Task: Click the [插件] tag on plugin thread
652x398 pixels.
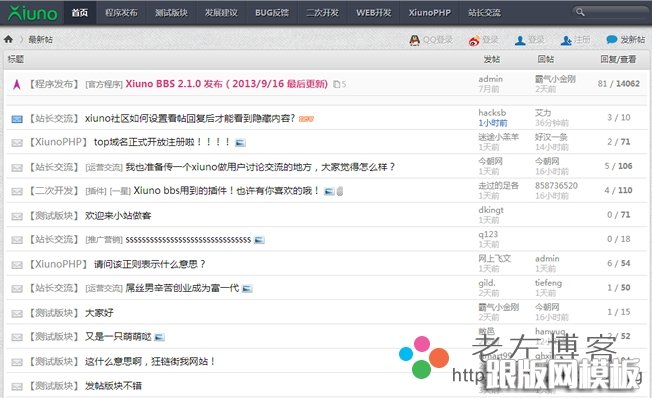Action: point(96,191)
